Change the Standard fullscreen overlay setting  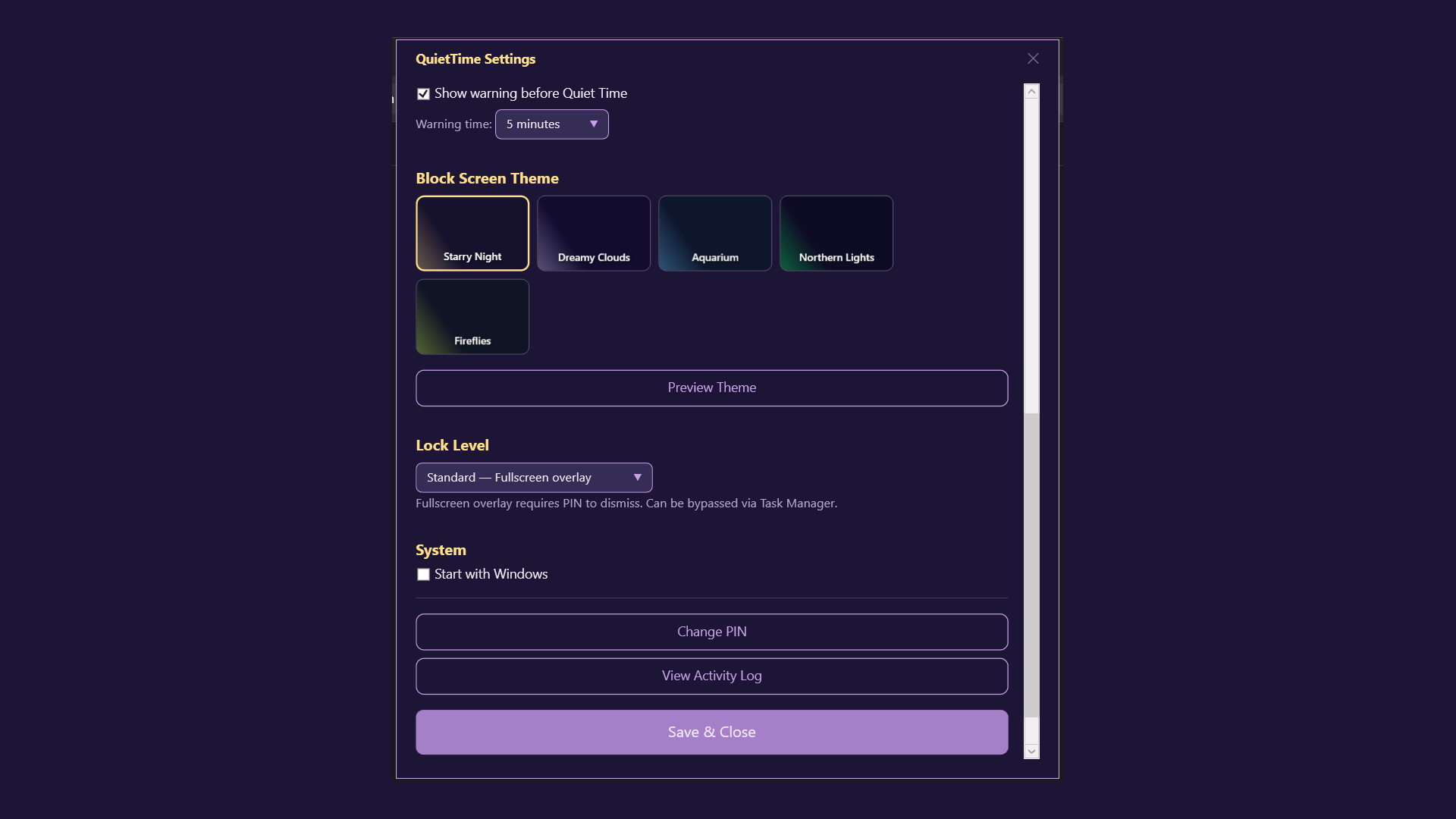pyautogui.click(x=533, y=478)
